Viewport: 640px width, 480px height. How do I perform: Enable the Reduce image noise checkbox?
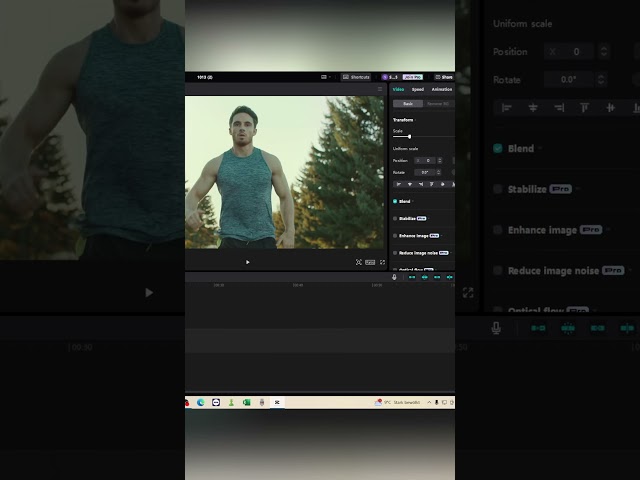(395, 253)
